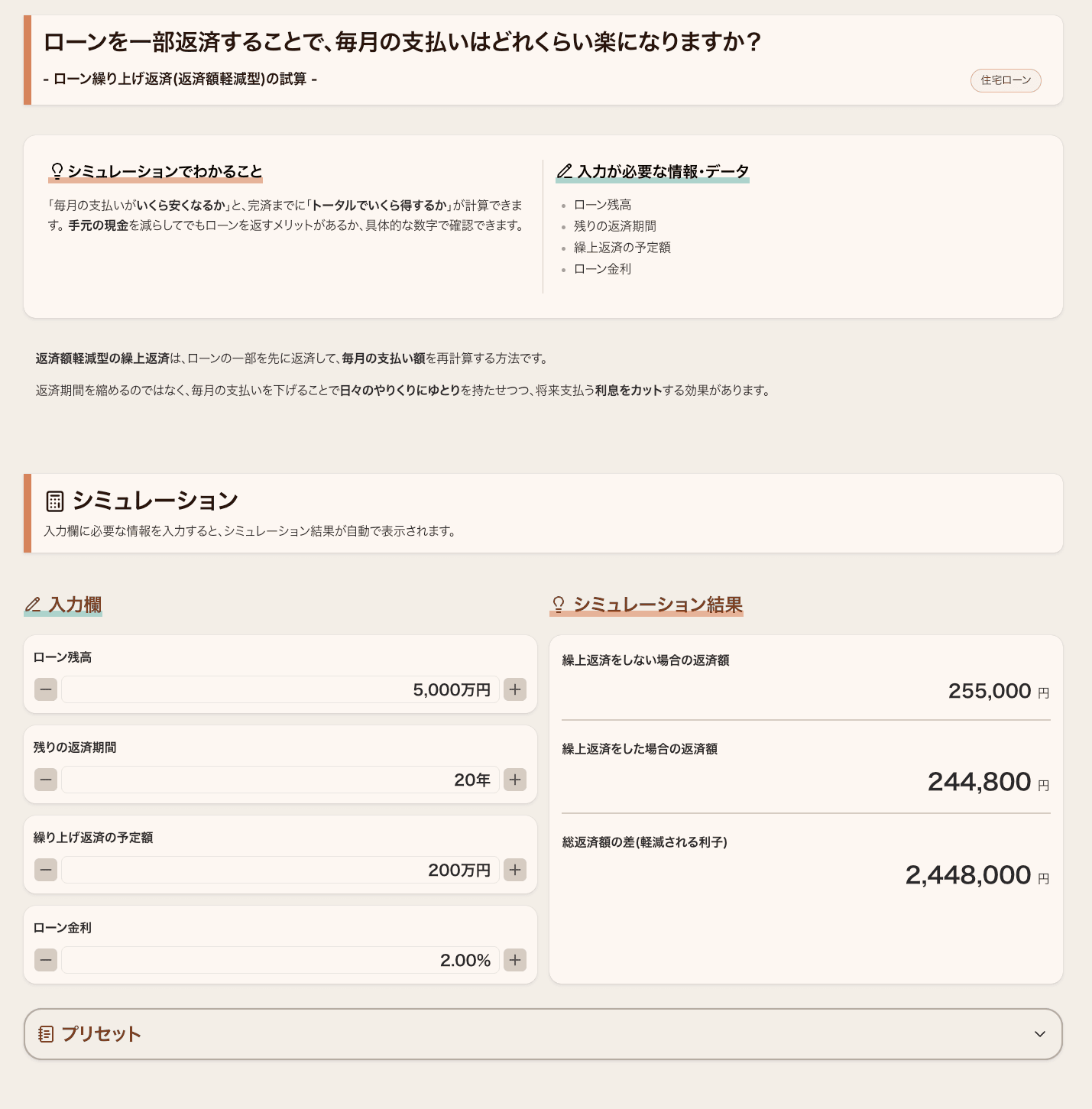
Task: Click plus for 残りの返済期間
Action: 515,780
